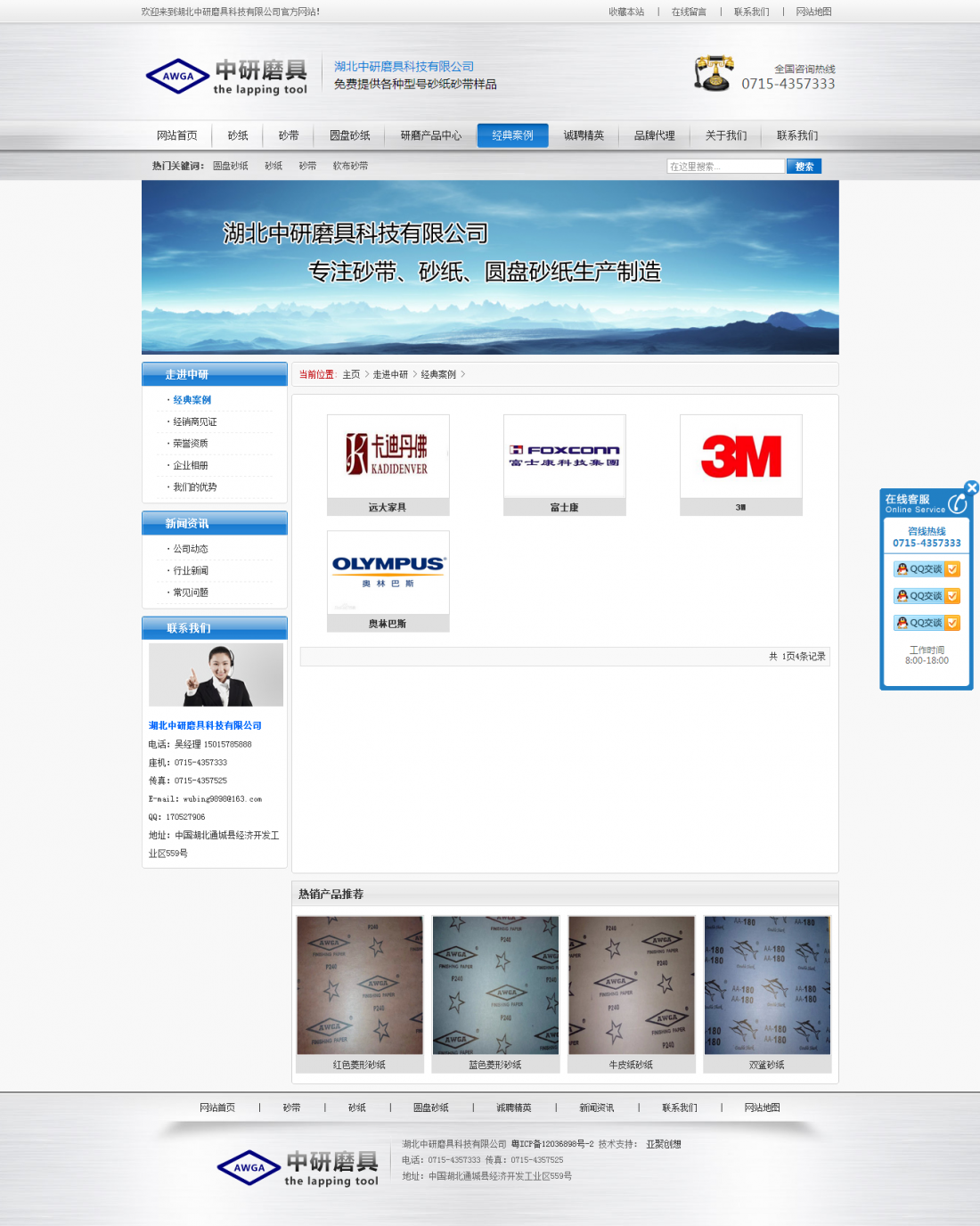The image size is (980, 1226).
Task: Open 企业相册 in the left sidebar
Action: [191, 466]
